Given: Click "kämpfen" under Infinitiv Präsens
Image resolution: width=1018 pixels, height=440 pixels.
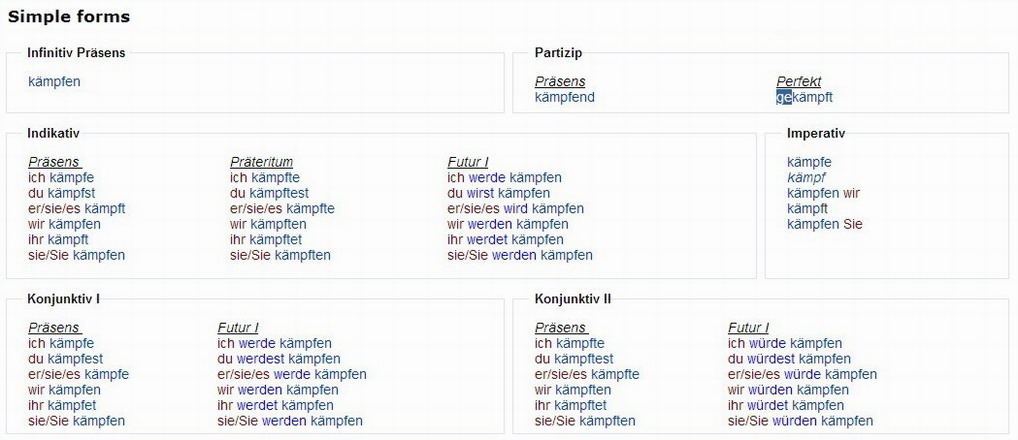Looking at the screenshot, I should 54,82.
